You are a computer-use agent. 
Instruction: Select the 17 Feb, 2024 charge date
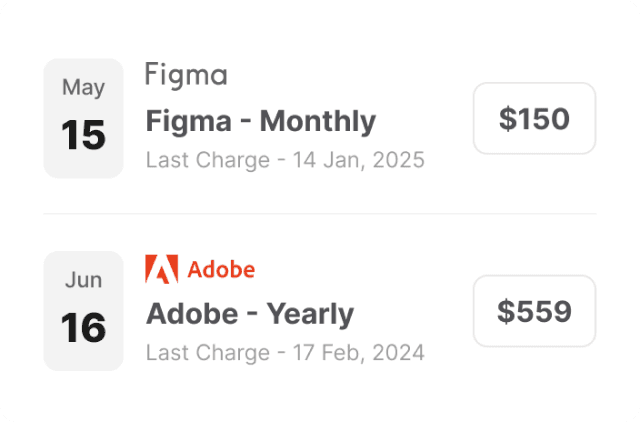tap(358, 352)
